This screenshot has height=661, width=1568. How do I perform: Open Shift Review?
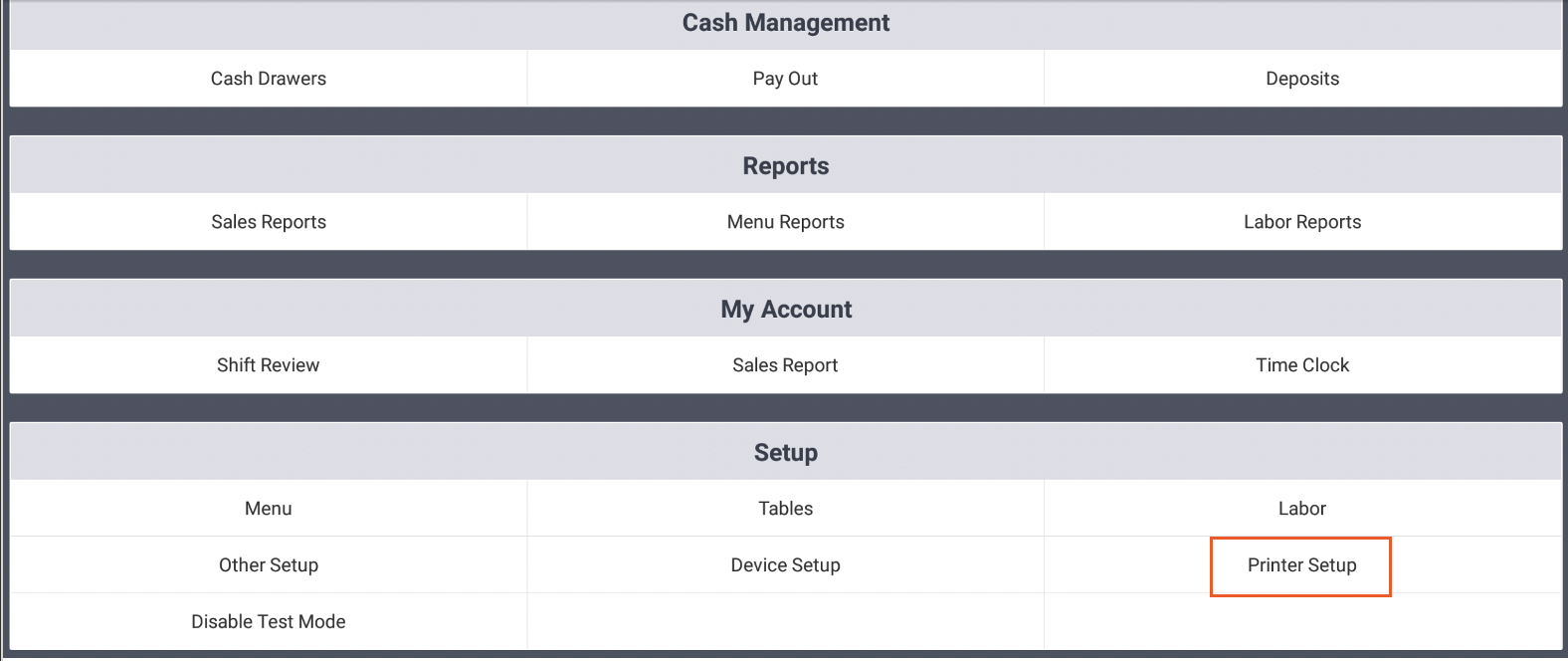[269, 365]
